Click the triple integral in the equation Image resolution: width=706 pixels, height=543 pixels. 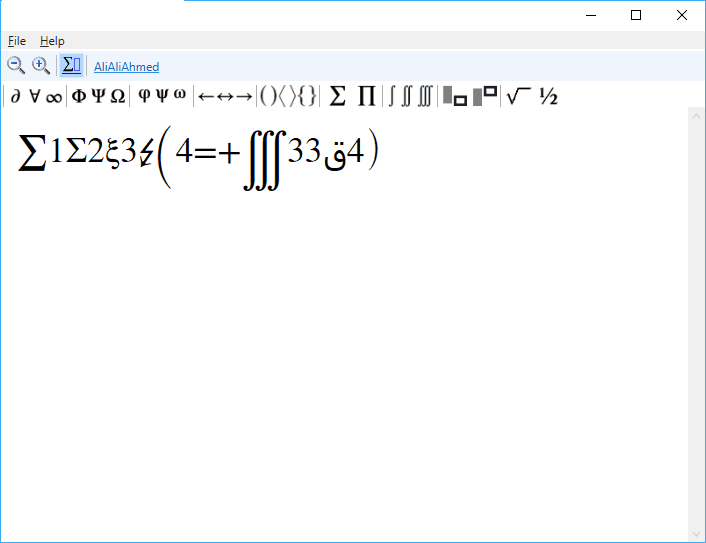point(265,160)
